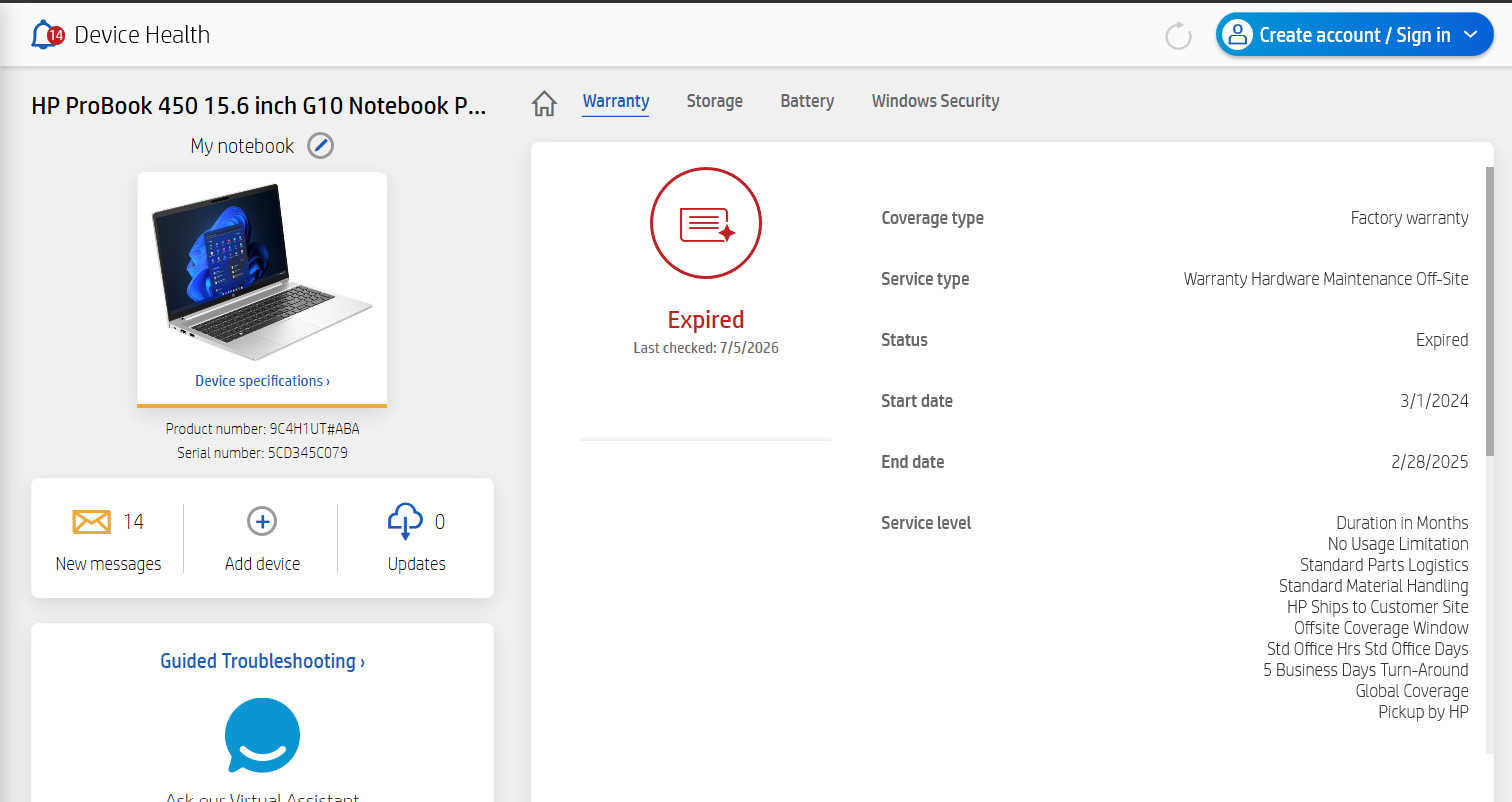Open the Guided Troubleshooting link

tap(262, 661)
